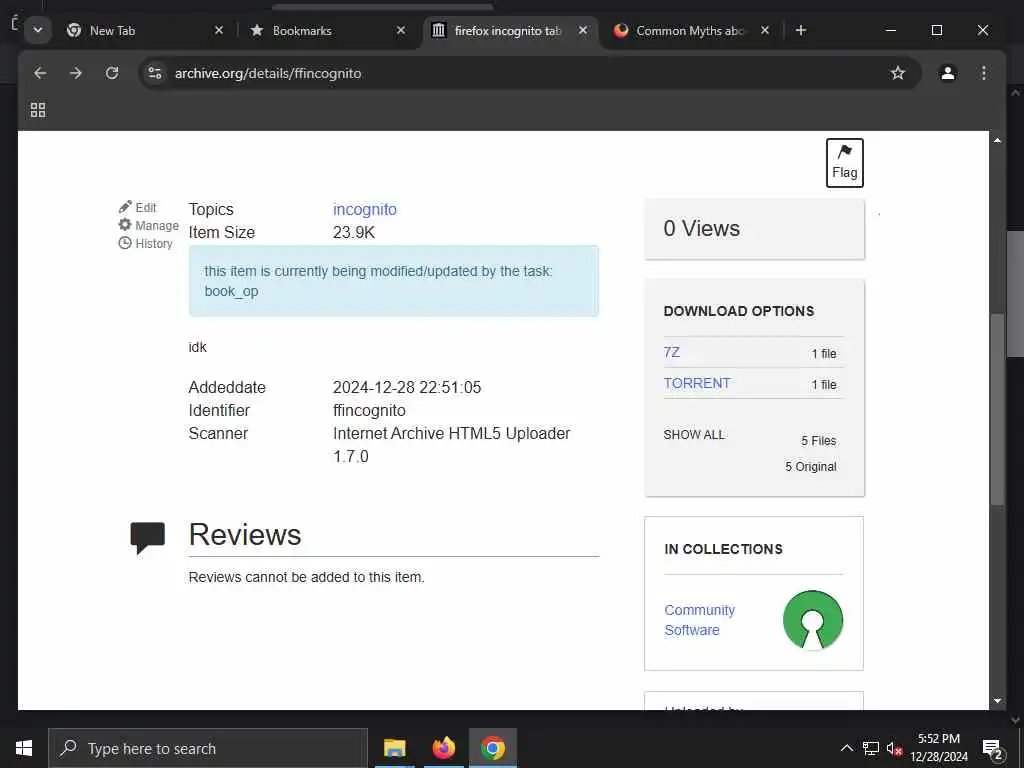The width and height of the screenshot is (1024, 768).
Task: Open site information icon in address bar
Action: pos(155,73)
